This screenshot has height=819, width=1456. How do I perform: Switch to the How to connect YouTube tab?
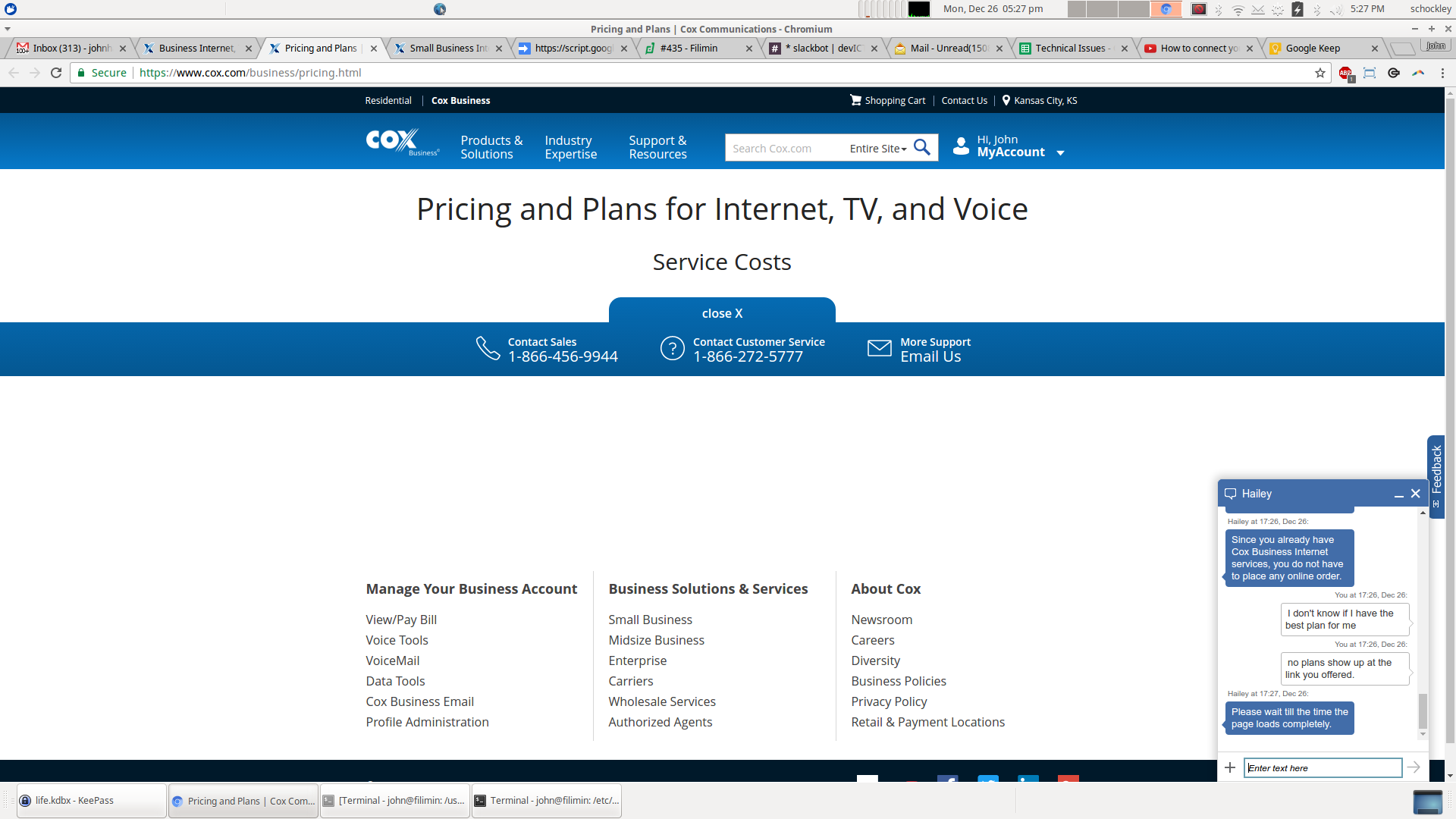(x=1199, y=48)
